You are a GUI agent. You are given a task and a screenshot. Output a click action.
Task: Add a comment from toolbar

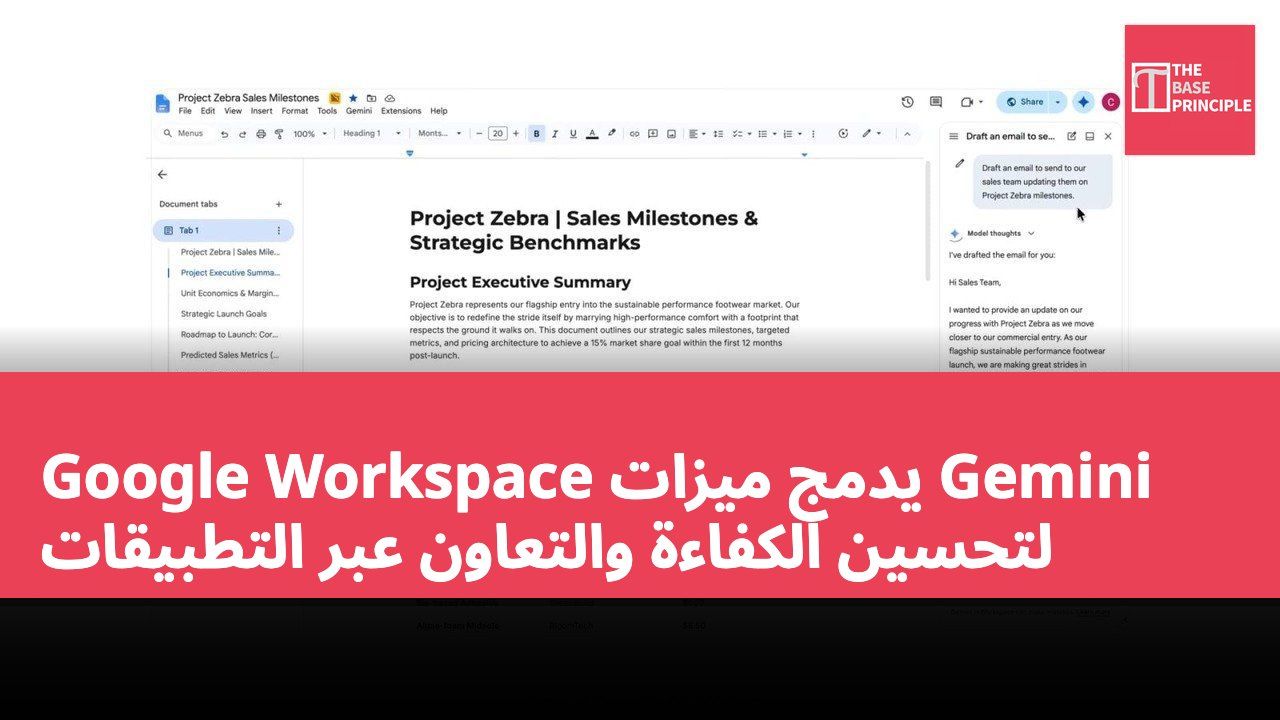[x=653, y=133]
